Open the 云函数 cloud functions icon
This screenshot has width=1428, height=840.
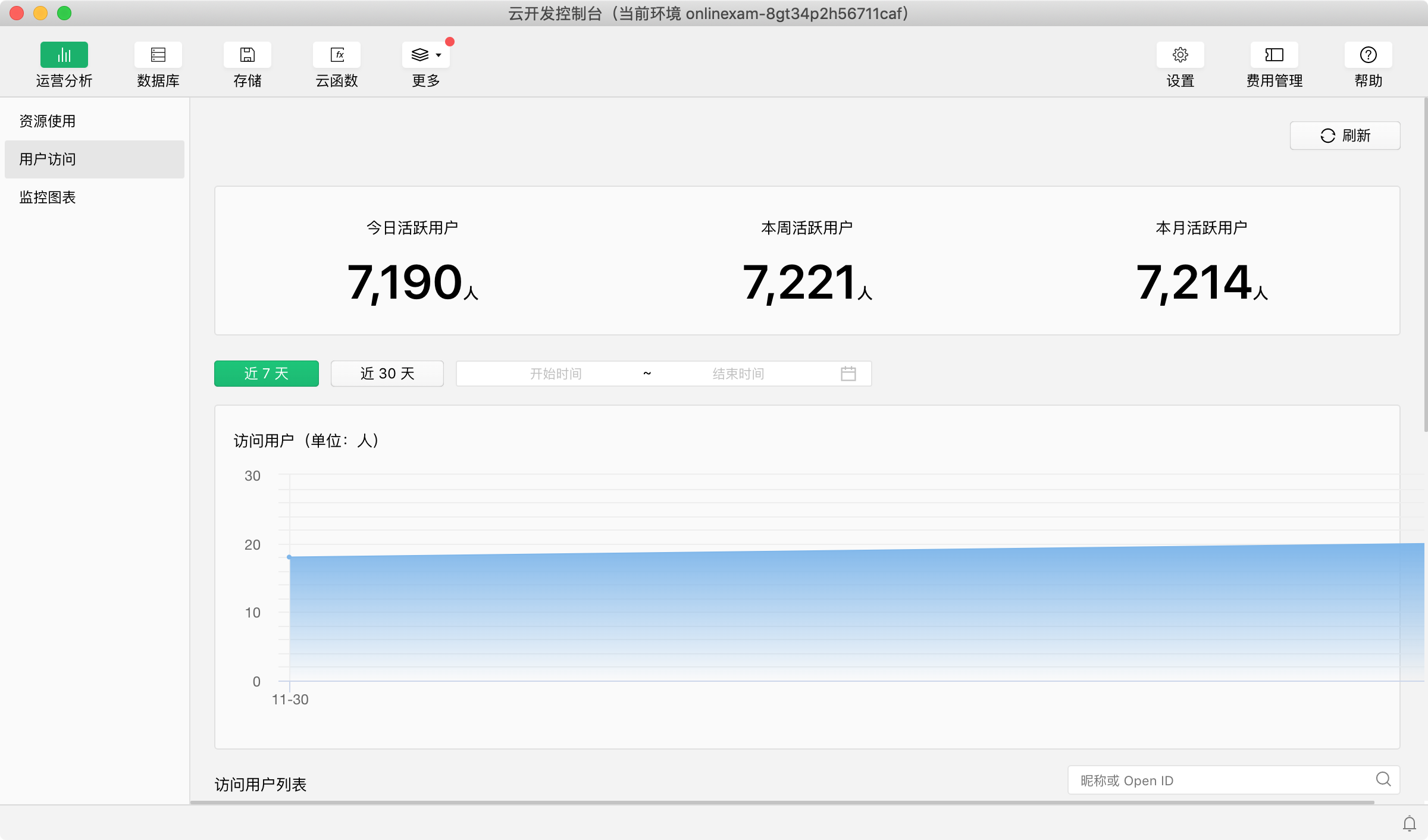tap(337, 55)
